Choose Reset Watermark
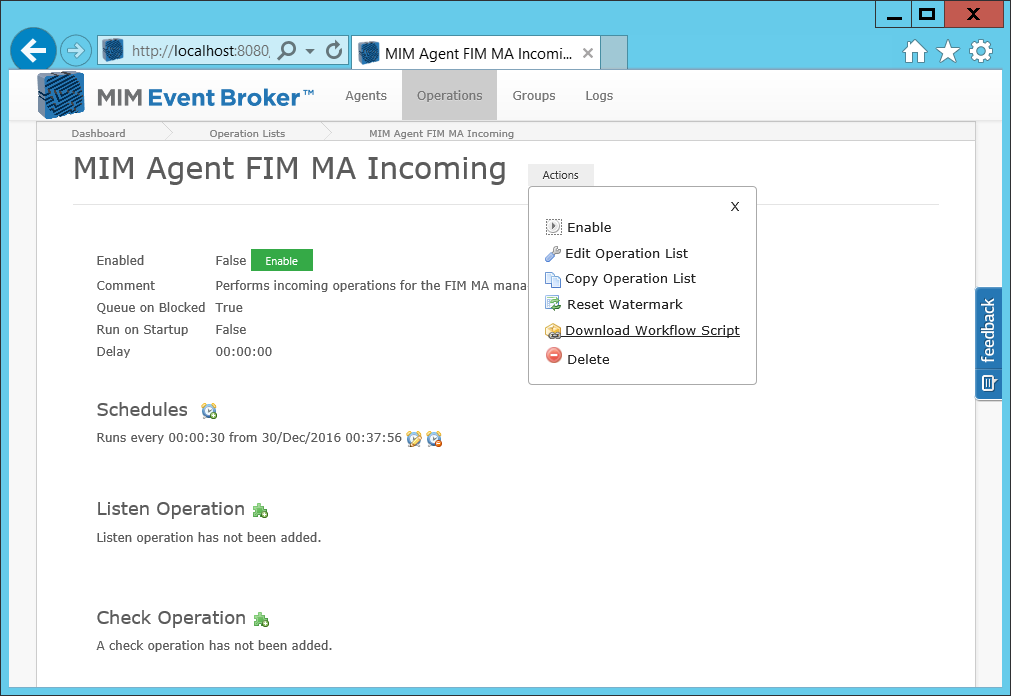The width and height of the screenshot is (1011, 696). click(624, 304)
